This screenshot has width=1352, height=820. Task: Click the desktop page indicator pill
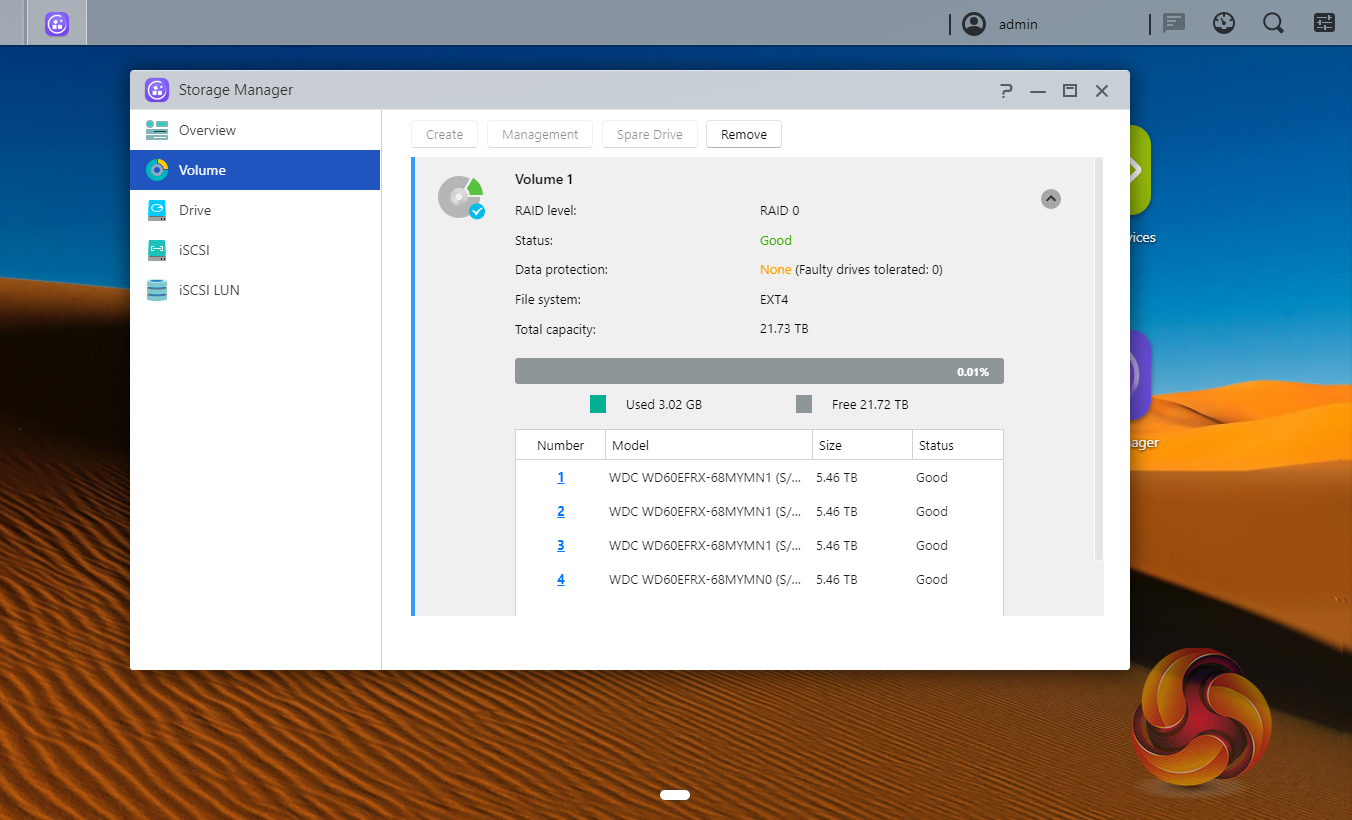pos(675,795)
